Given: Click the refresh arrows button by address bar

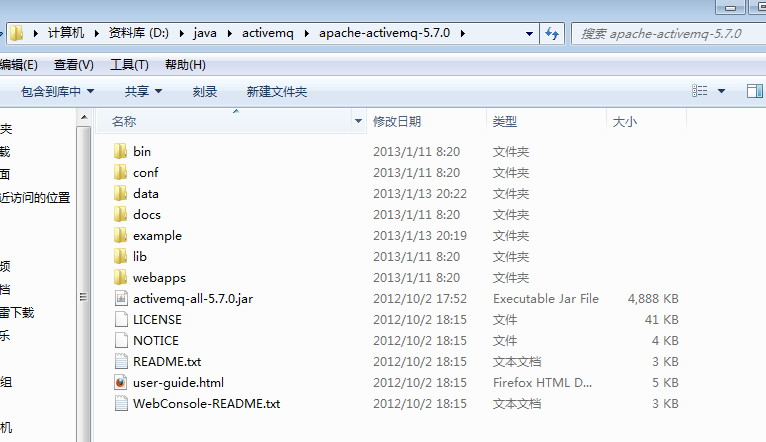Looking at the screenshot, I should click(552, 33).
